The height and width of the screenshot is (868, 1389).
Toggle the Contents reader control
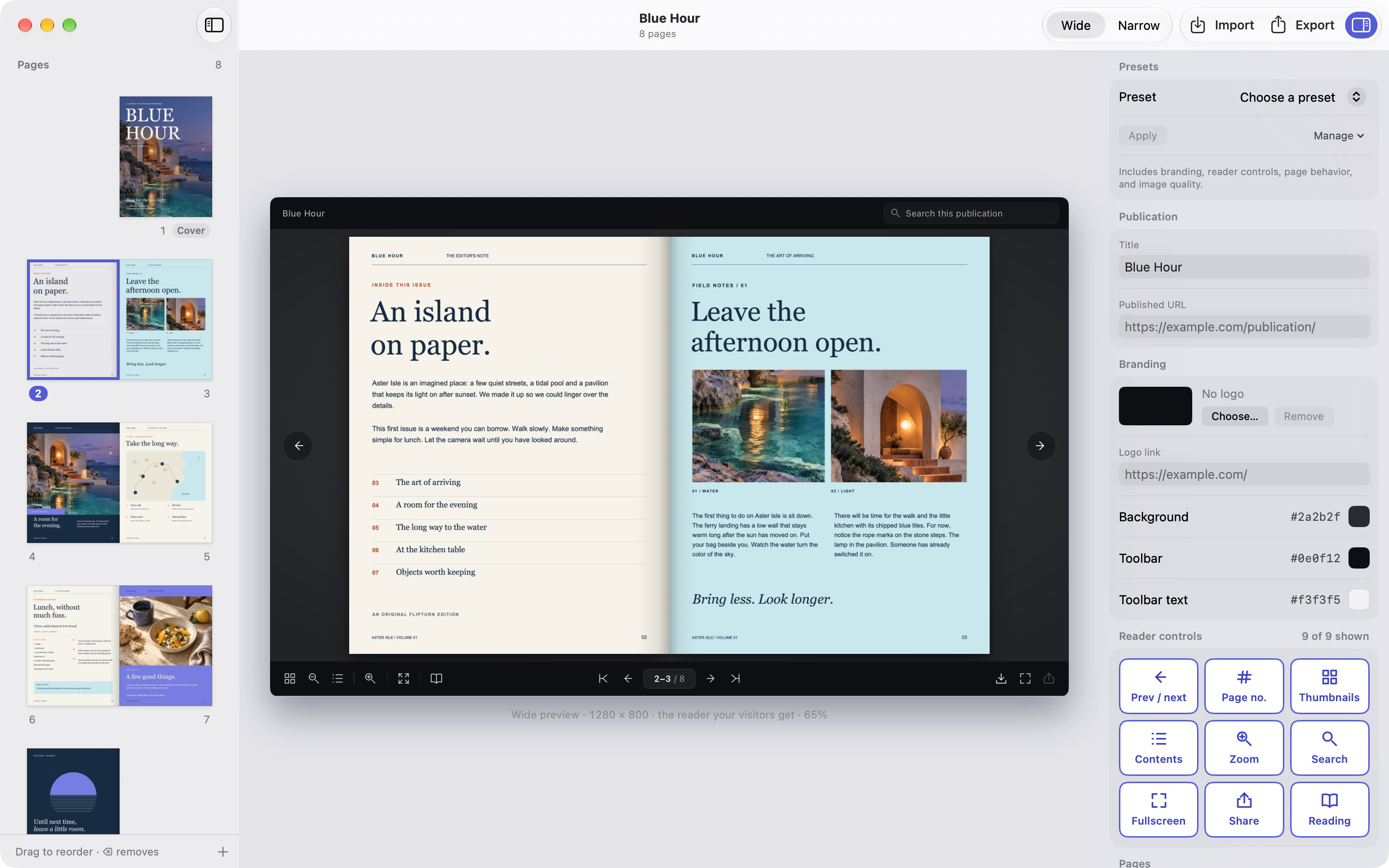click(x=1158, y=748)
